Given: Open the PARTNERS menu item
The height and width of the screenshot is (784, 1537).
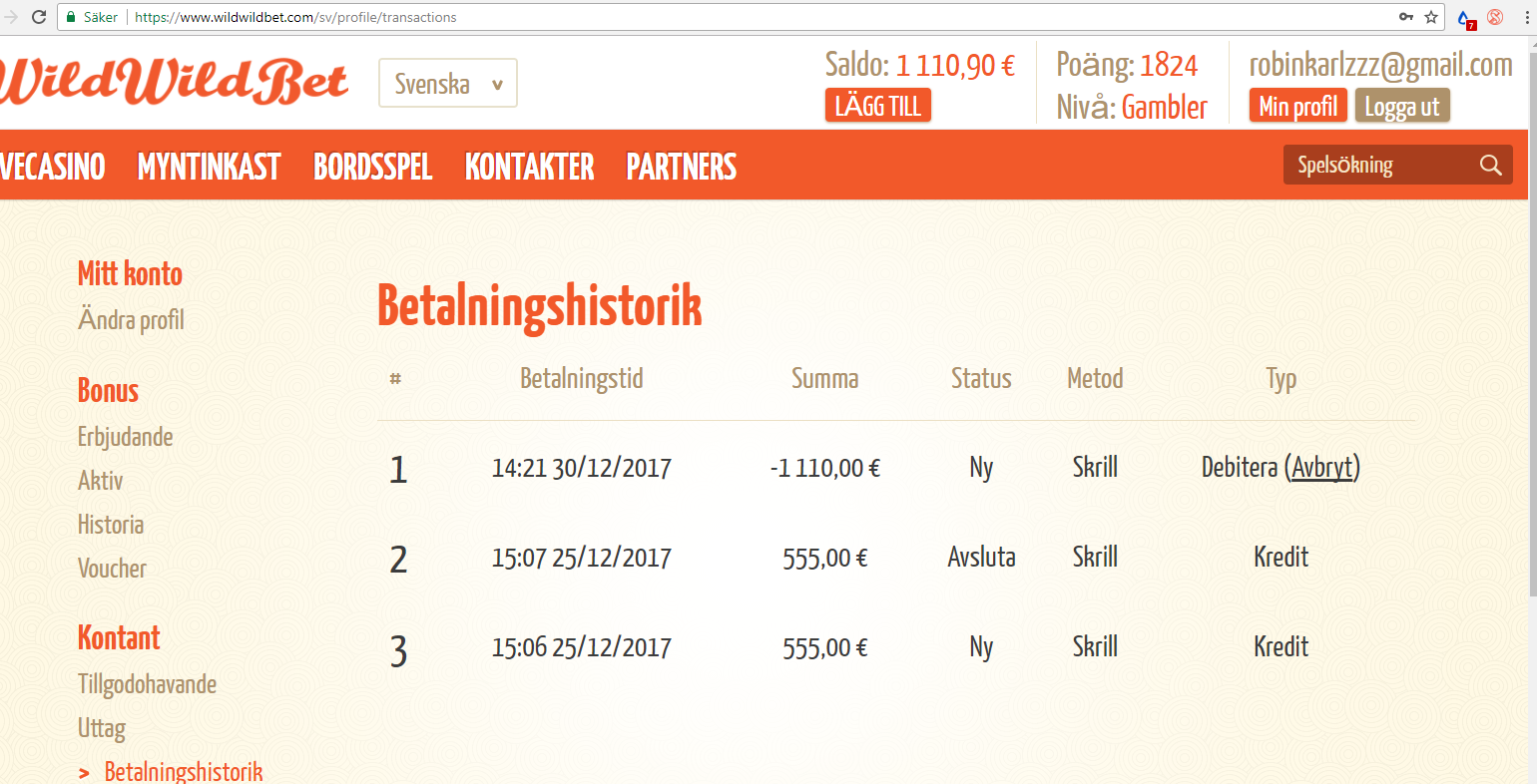Looking at the screenshot, I should [682, 167].
